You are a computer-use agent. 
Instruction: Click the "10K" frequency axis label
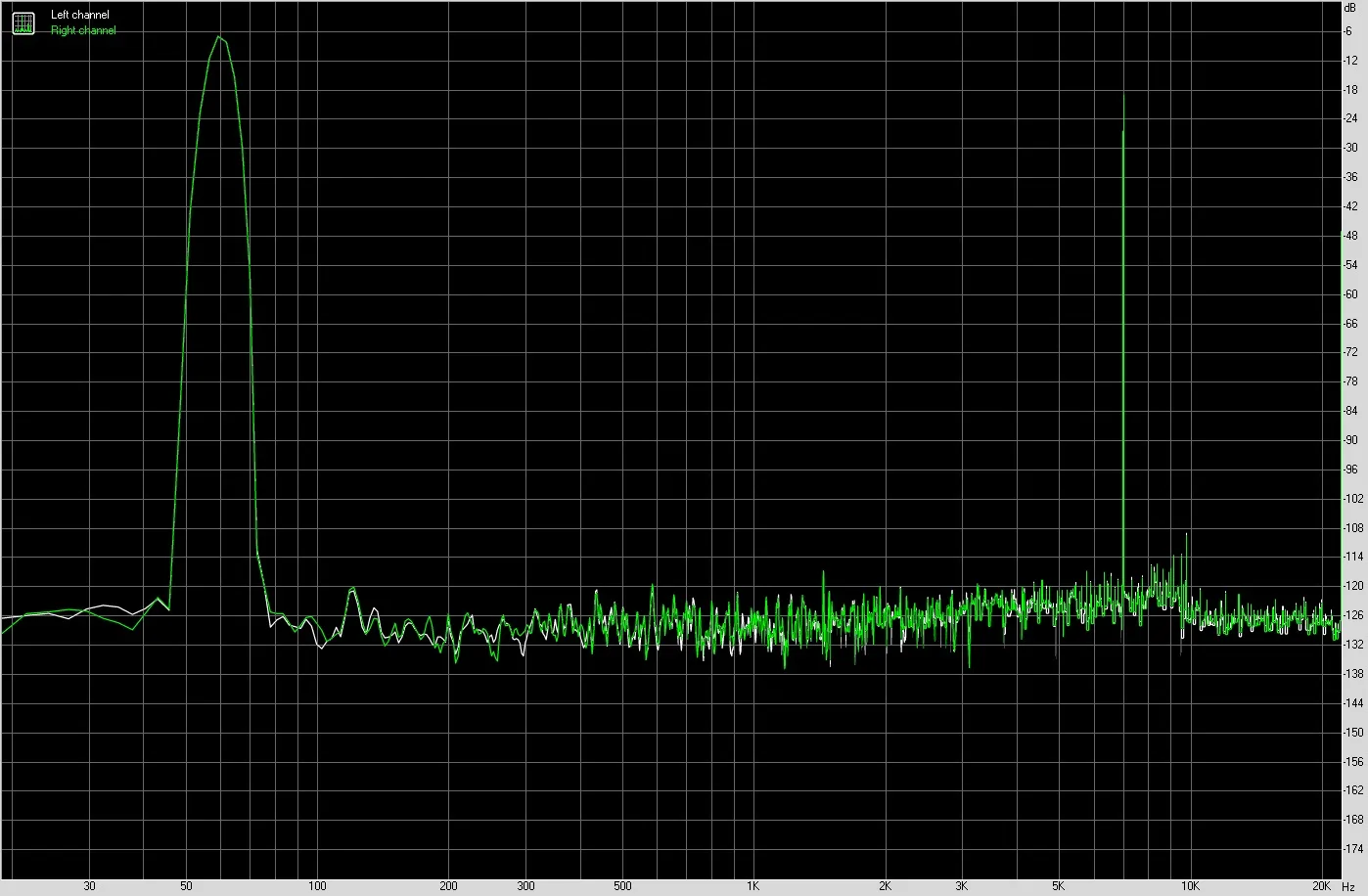[1189, 886]
